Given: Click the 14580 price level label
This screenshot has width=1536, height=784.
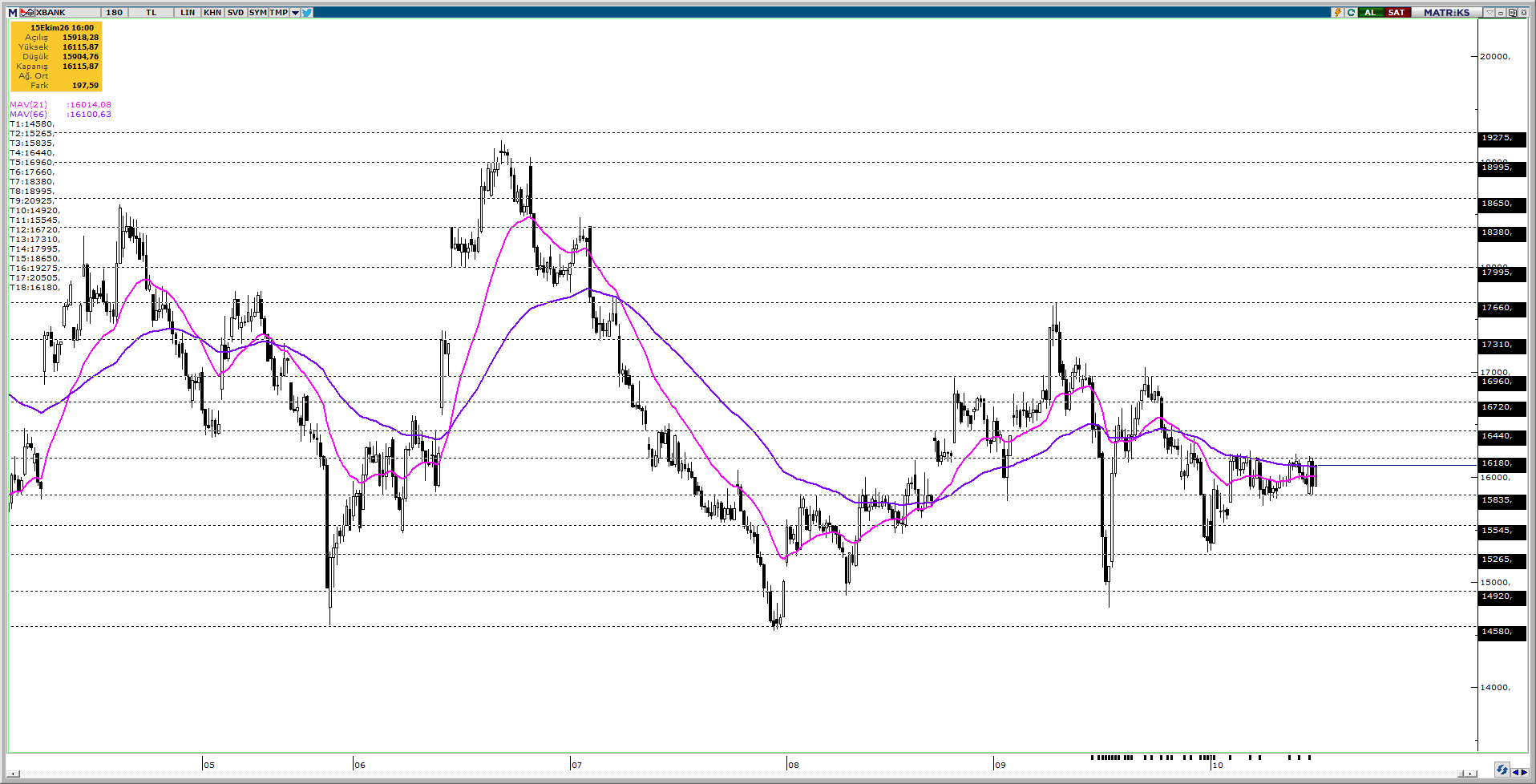Looking at the screenshot, I should 1502,632.
